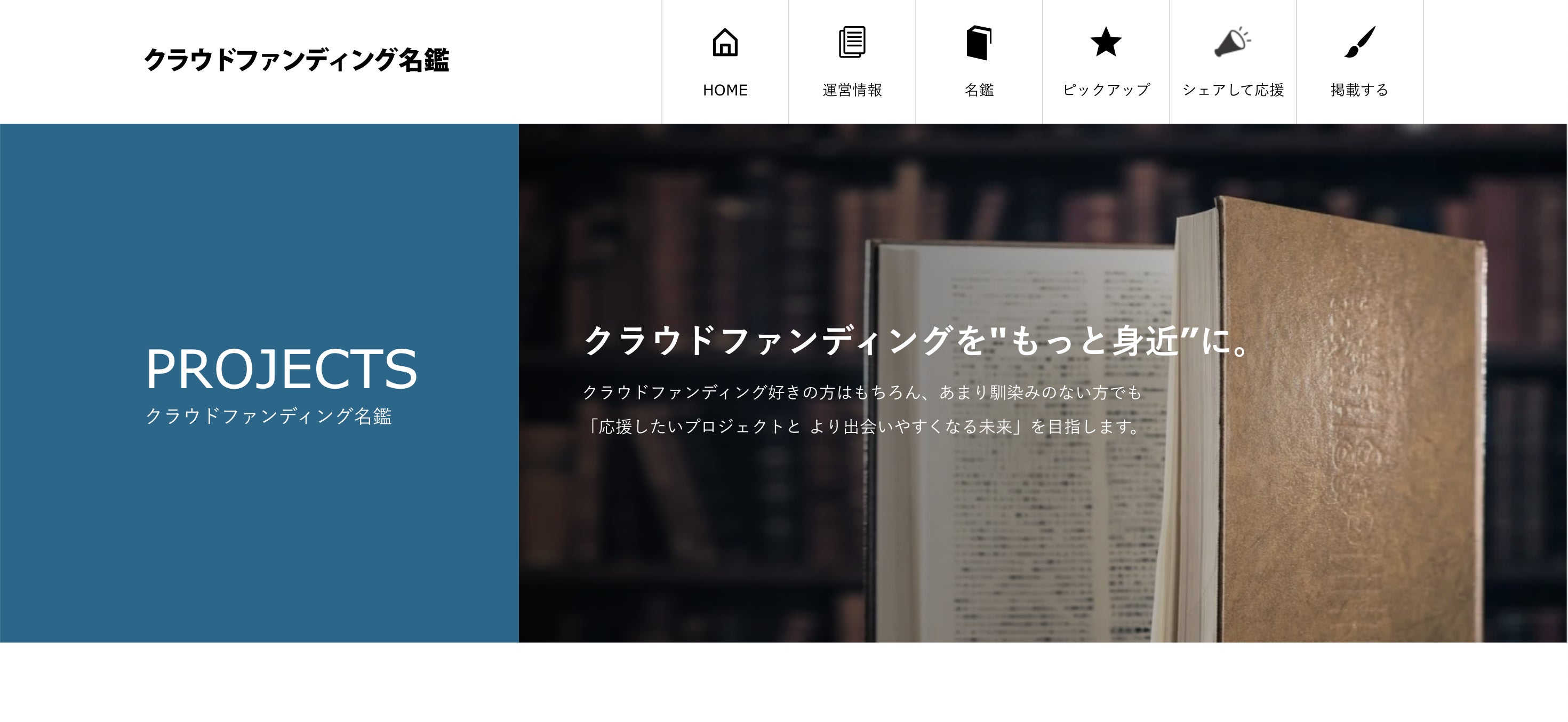Click the シェアして応援 megaphone icon
1568x722 pixels.
pos(1233,42)
